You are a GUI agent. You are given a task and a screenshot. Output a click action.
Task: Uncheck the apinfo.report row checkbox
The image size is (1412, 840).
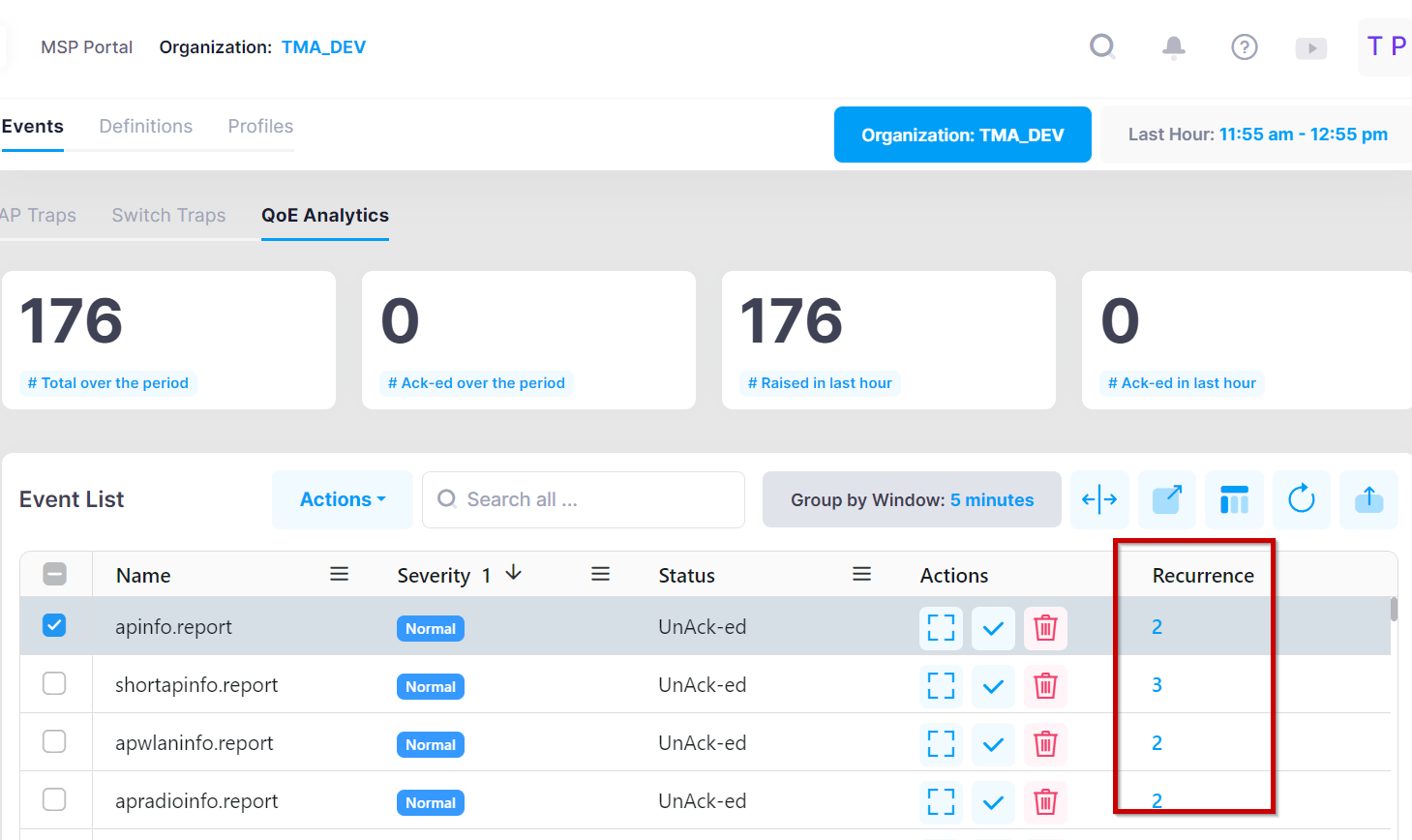(54, 626)
